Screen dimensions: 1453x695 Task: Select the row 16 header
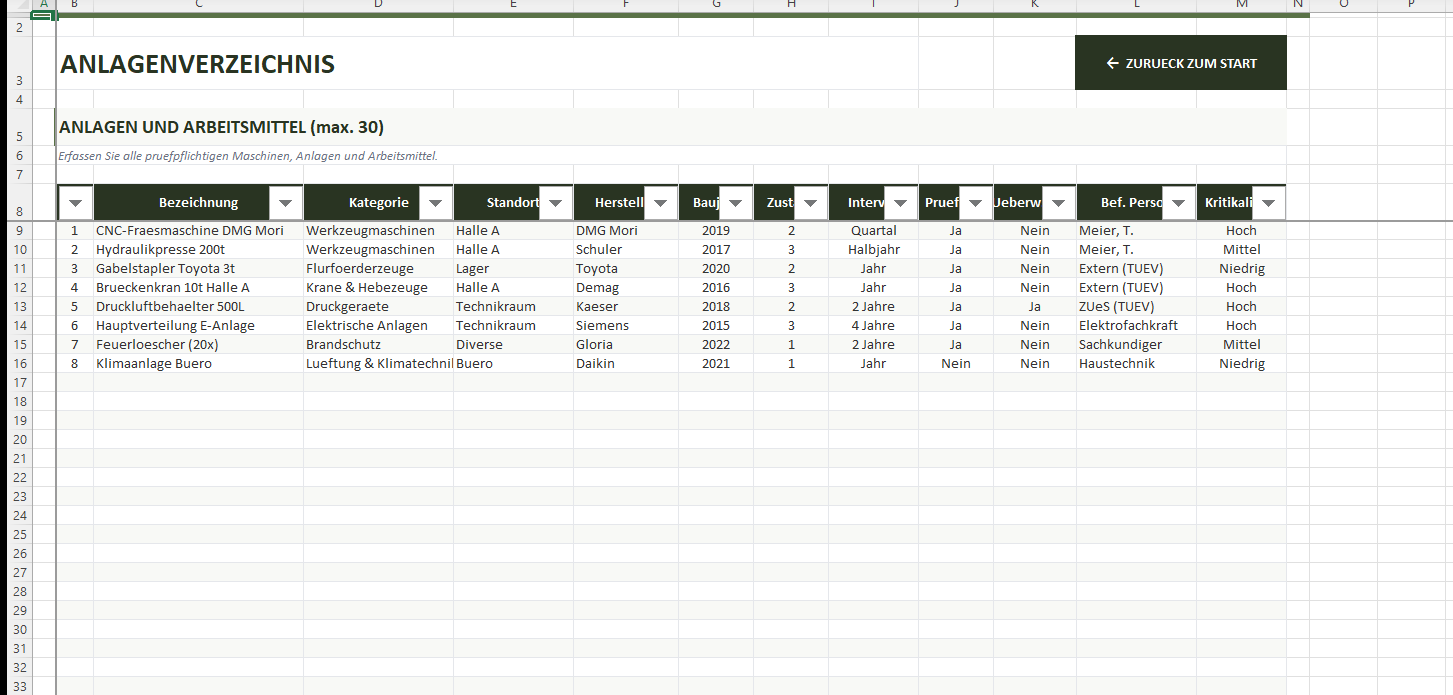20,364
